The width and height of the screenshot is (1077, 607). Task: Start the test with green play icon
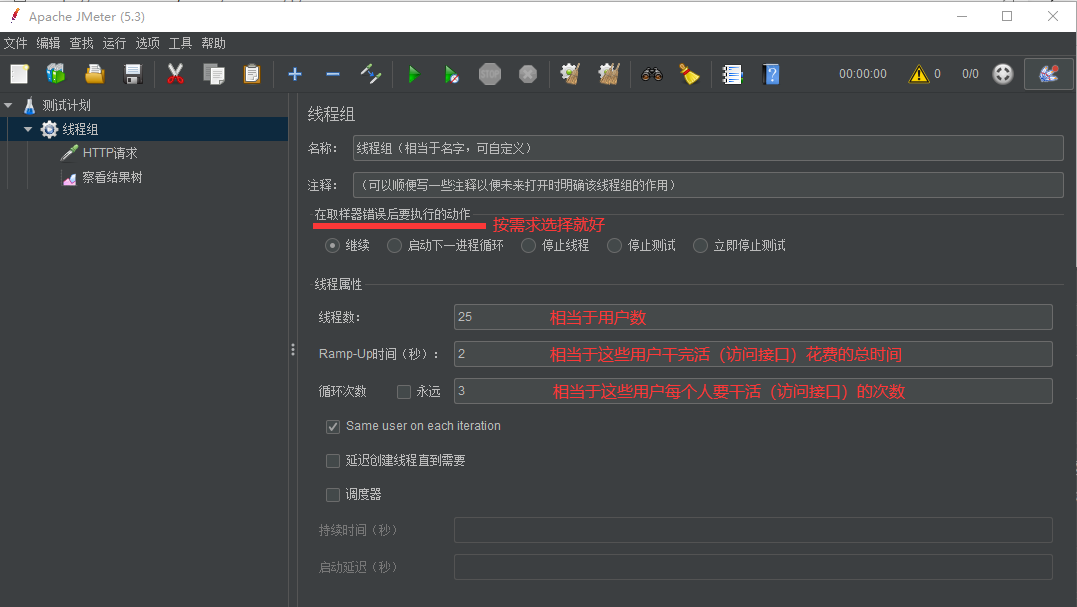point(413,74)
